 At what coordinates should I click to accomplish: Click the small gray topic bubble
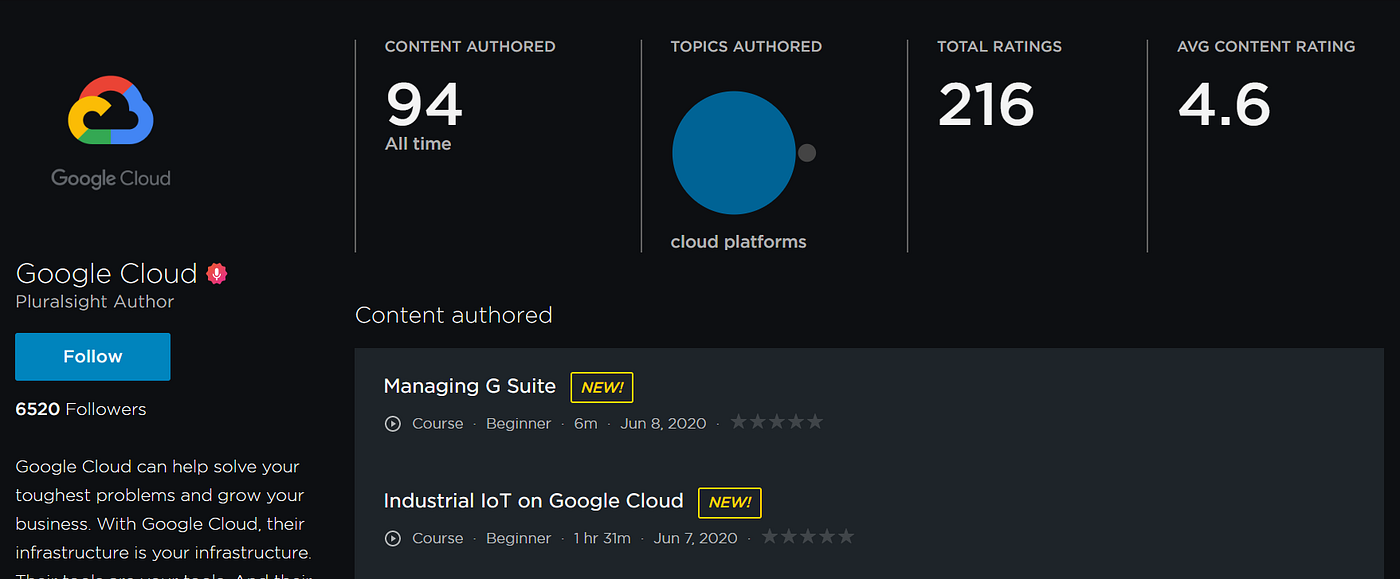[x=807, y=153]
